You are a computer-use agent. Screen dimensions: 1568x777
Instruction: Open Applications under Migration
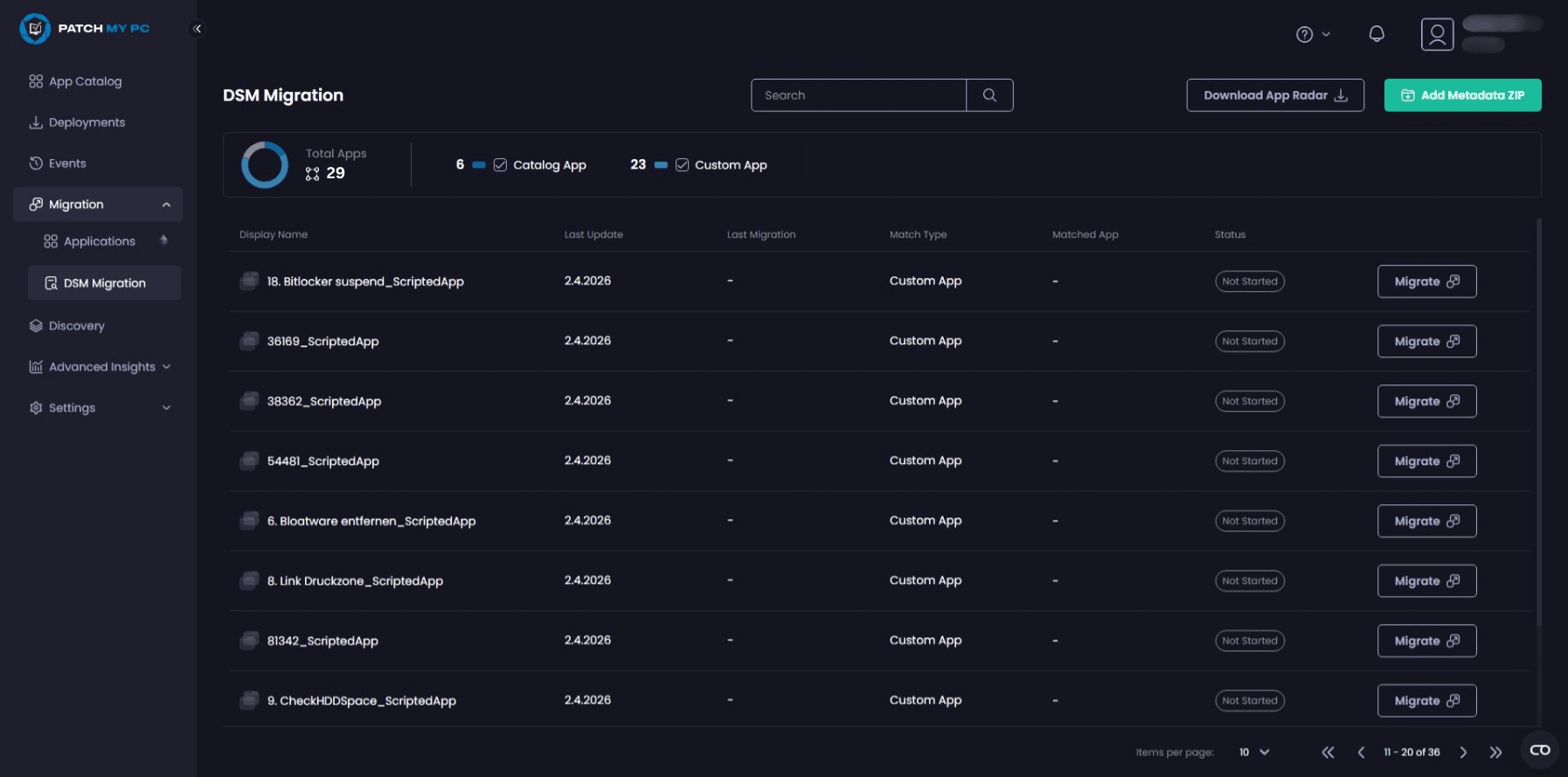(x=99, y=241)
